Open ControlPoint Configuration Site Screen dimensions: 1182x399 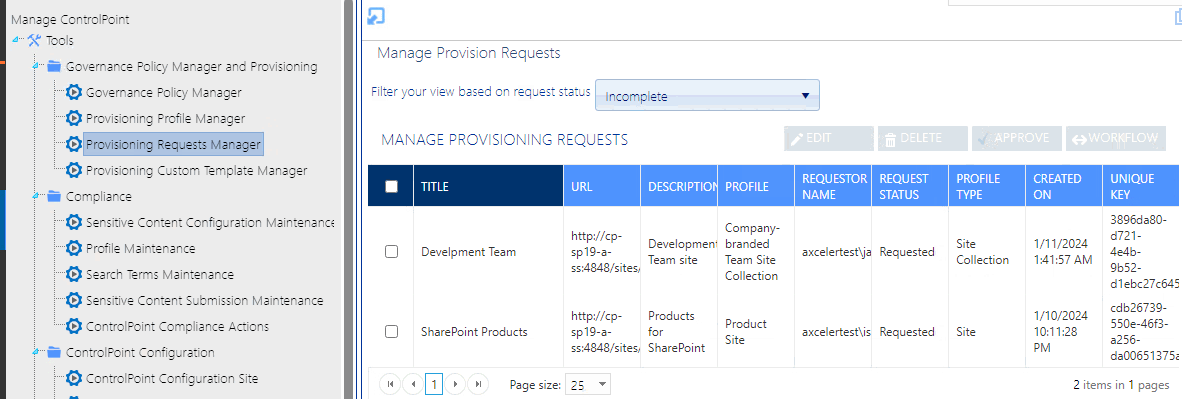172,379
